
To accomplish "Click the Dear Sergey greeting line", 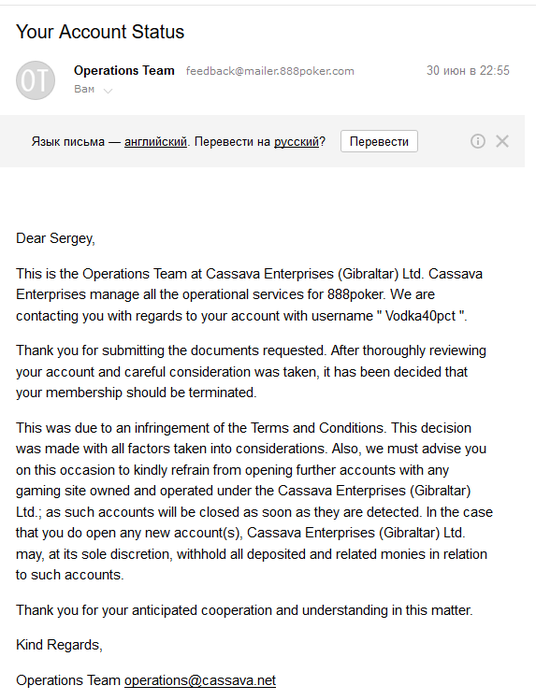I will [55, 238].
